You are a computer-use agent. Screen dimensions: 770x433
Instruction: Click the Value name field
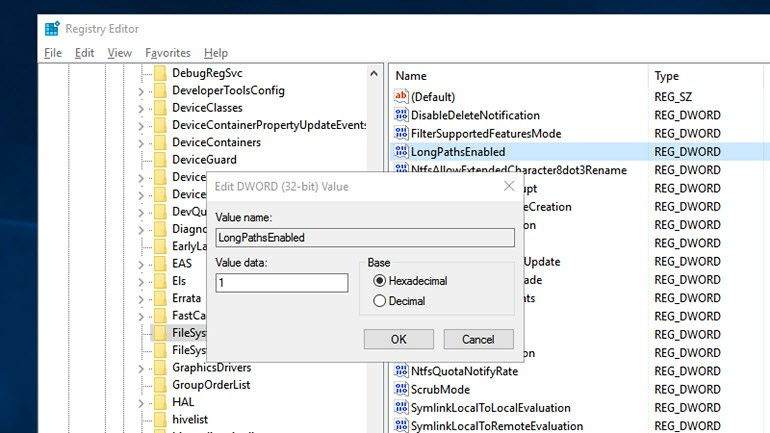(365, 238)
